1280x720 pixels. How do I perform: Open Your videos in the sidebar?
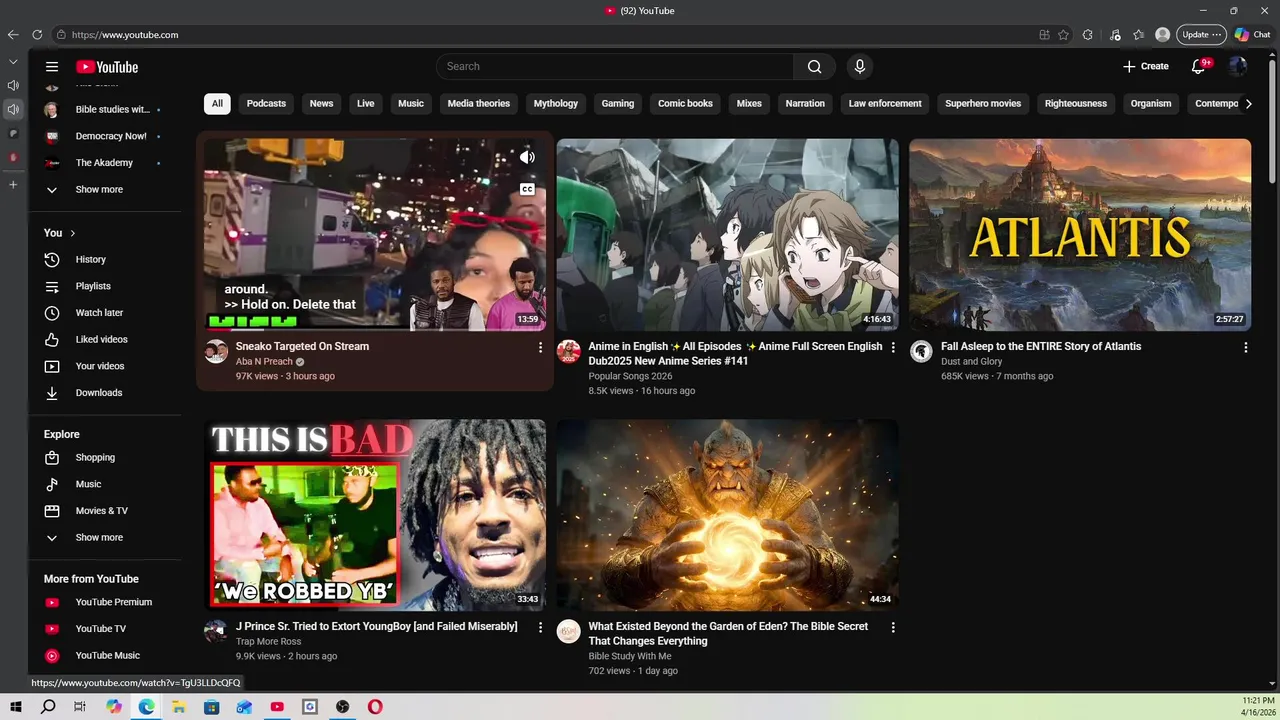(x=105, y=366)
